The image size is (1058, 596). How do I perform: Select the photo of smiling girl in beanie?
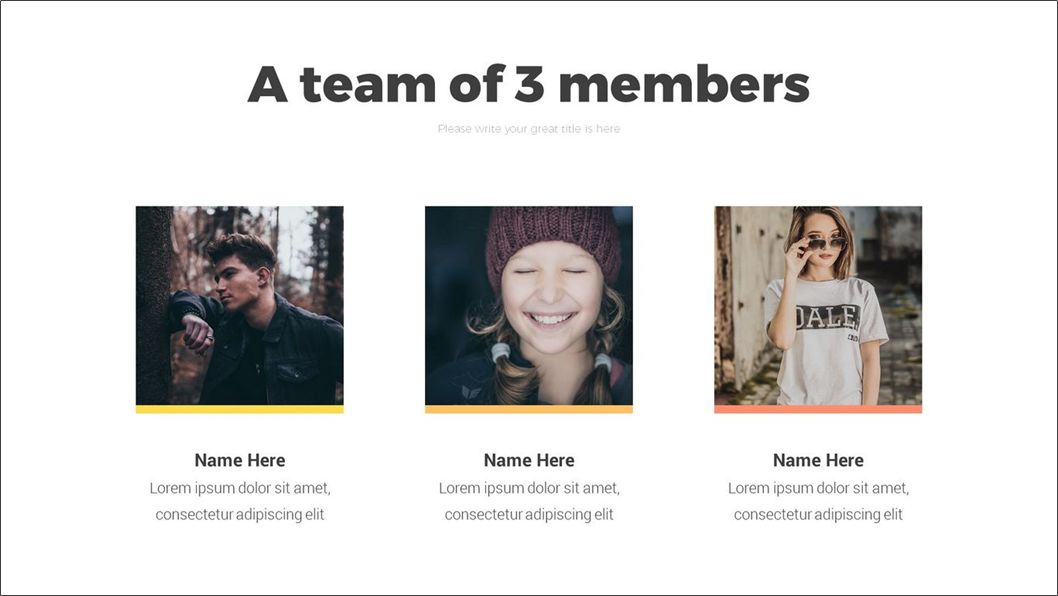(x=529, y=306)
